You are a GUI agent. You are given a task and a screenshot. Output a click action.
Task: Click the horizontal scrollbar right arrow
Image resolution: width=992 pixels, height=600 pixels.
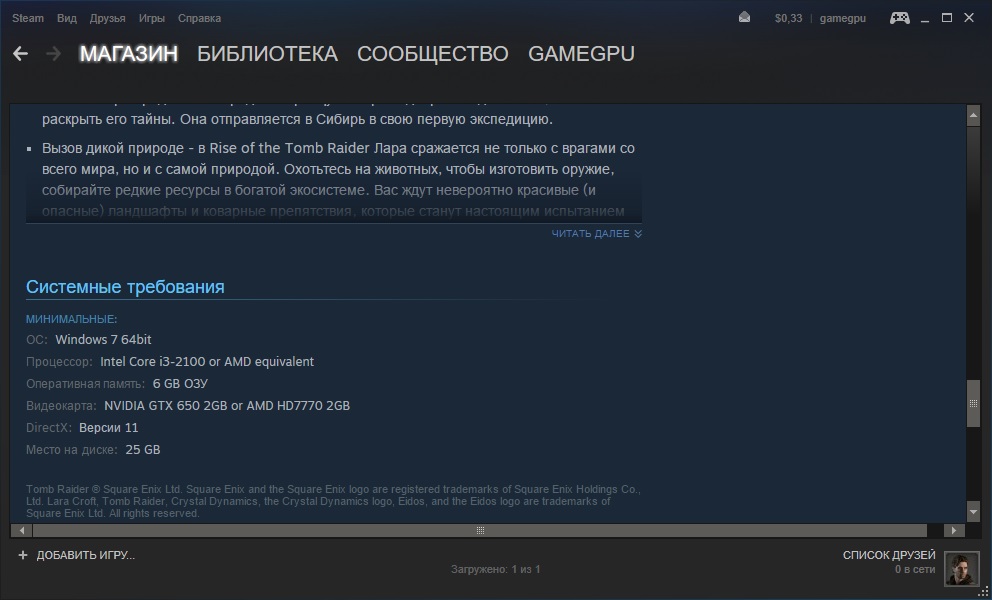click(954, 530)
